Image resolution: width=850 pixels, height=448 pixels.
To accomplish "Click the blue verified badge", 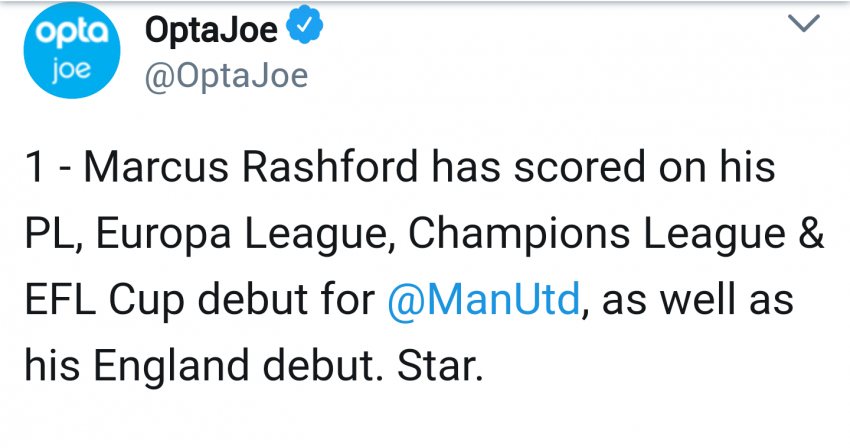I will [305, 24].
